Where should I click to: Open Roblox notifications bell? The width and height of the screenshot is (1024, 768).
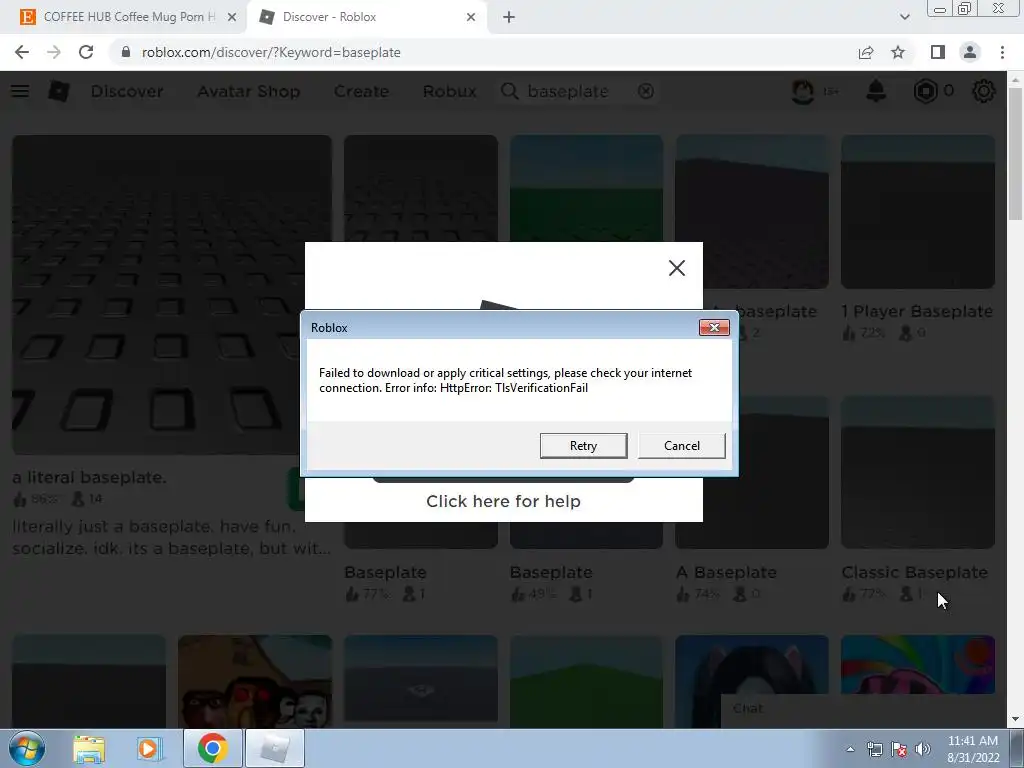(876, 91)
